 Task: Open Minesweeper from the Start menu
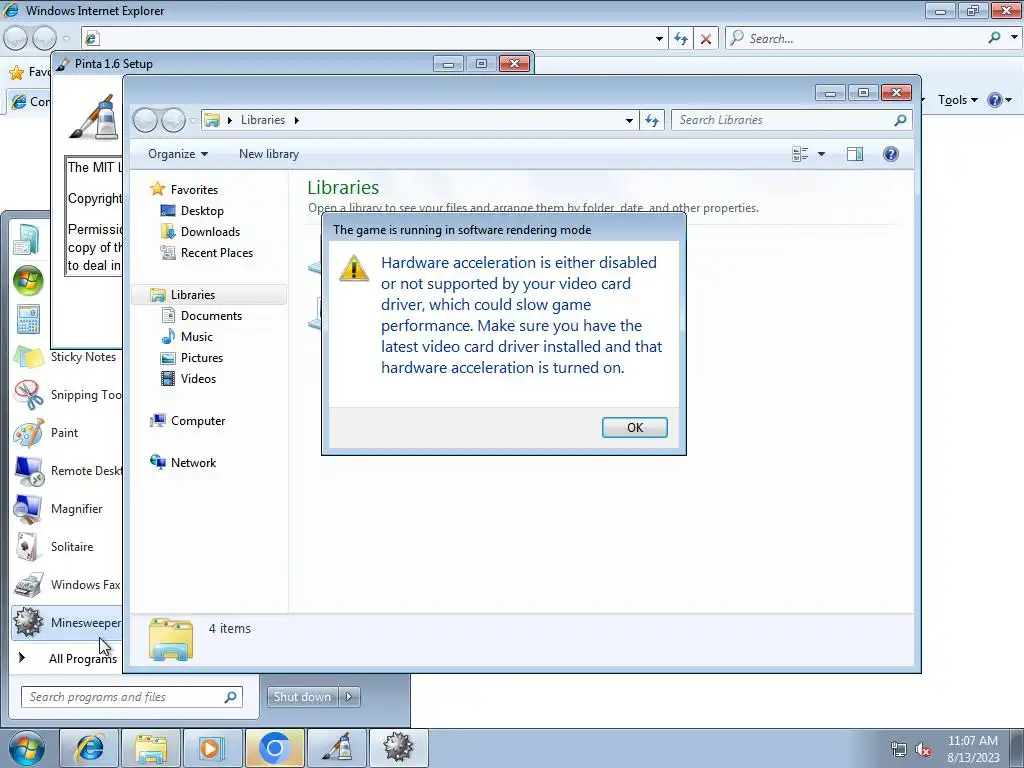[x=67, y=622]
